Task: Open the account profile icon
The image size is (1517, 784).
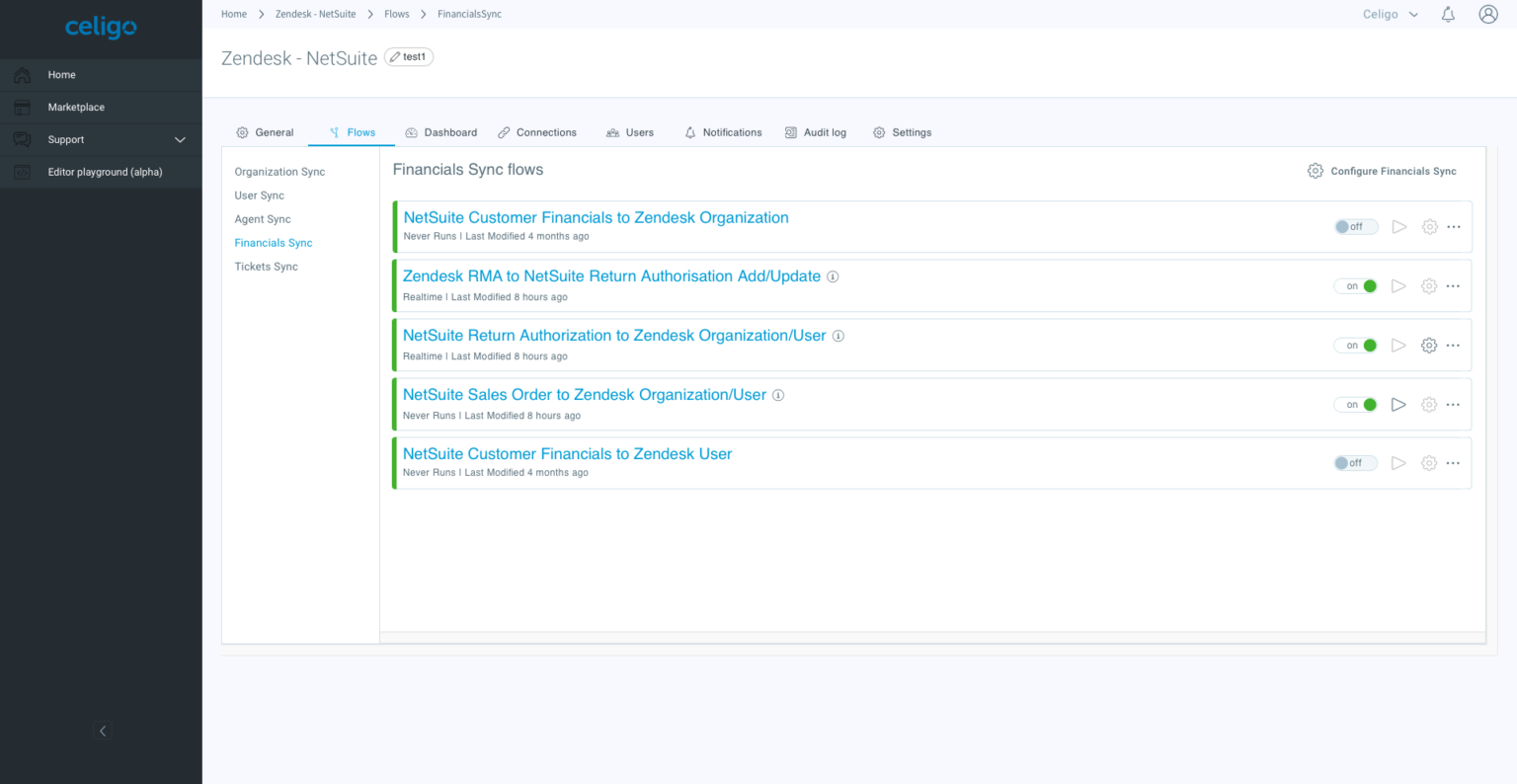Action: point(1488,14)
